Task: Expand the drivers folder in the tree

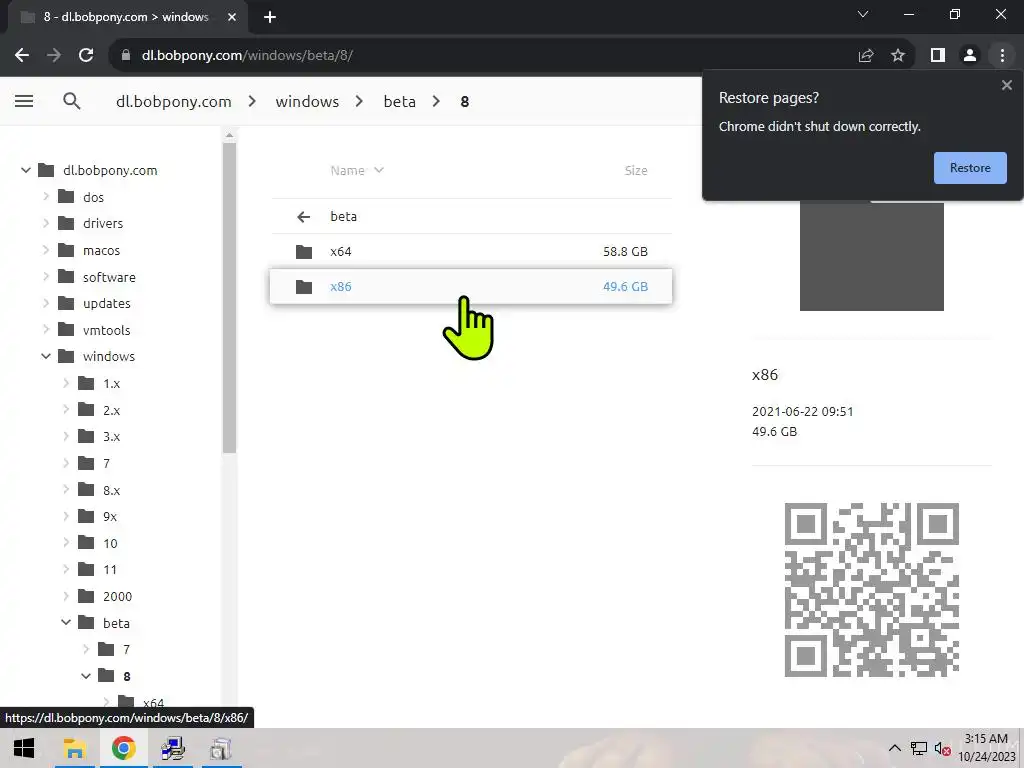Action: coord(46,223)
